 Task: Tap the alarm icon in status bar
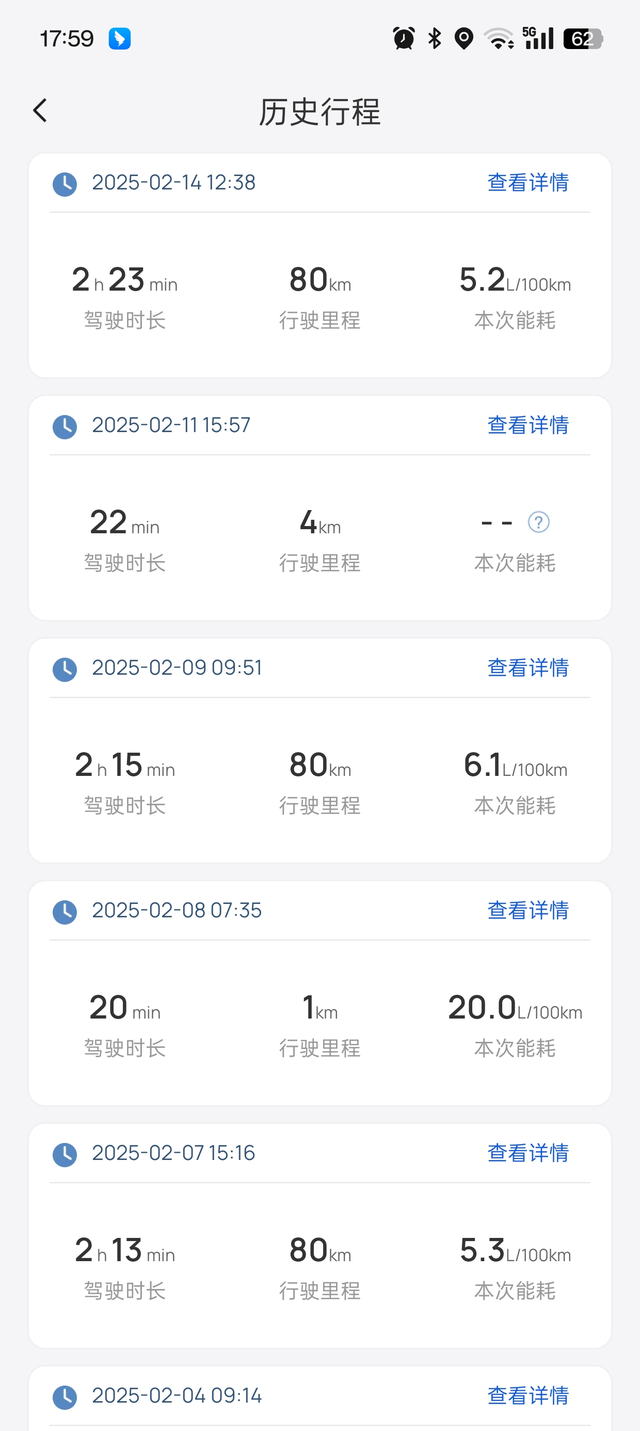tap(404, 39)
